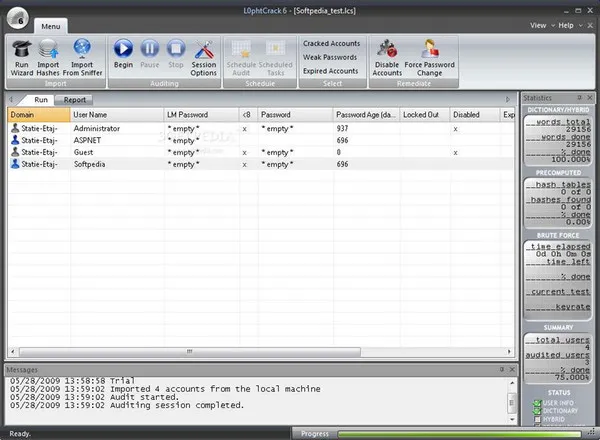Click the horizontal scrollbar thumb
The width and height of the screenshot is (600, 440).
pos(190,351)
